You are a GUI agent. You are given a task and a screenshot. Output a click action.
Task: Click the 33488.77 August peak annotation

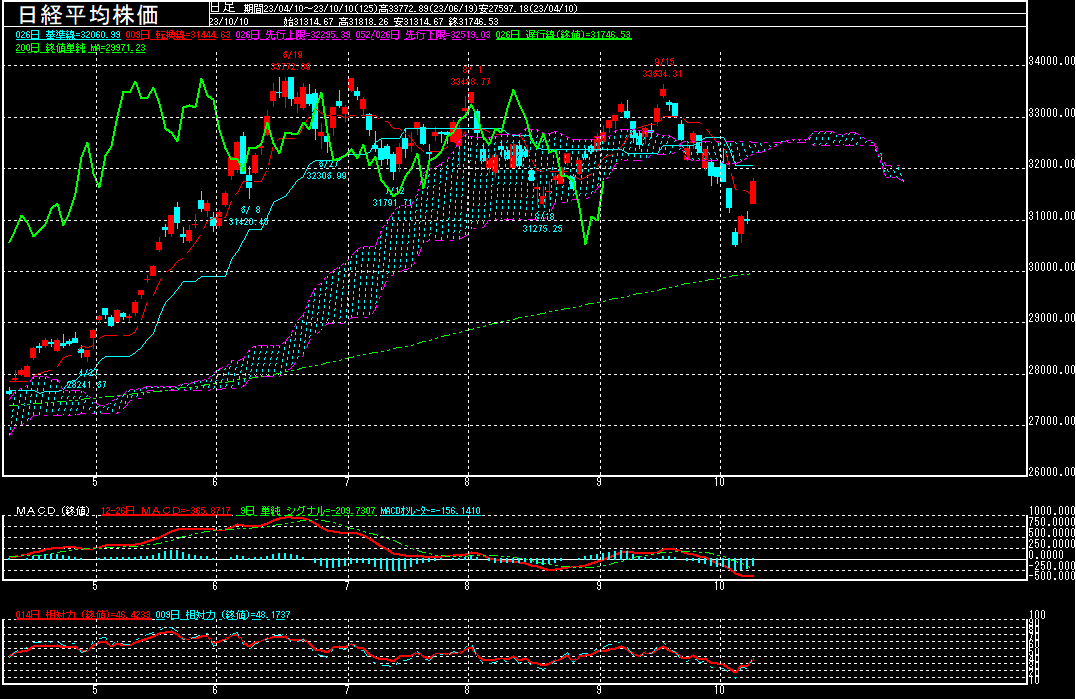point(471,81)
